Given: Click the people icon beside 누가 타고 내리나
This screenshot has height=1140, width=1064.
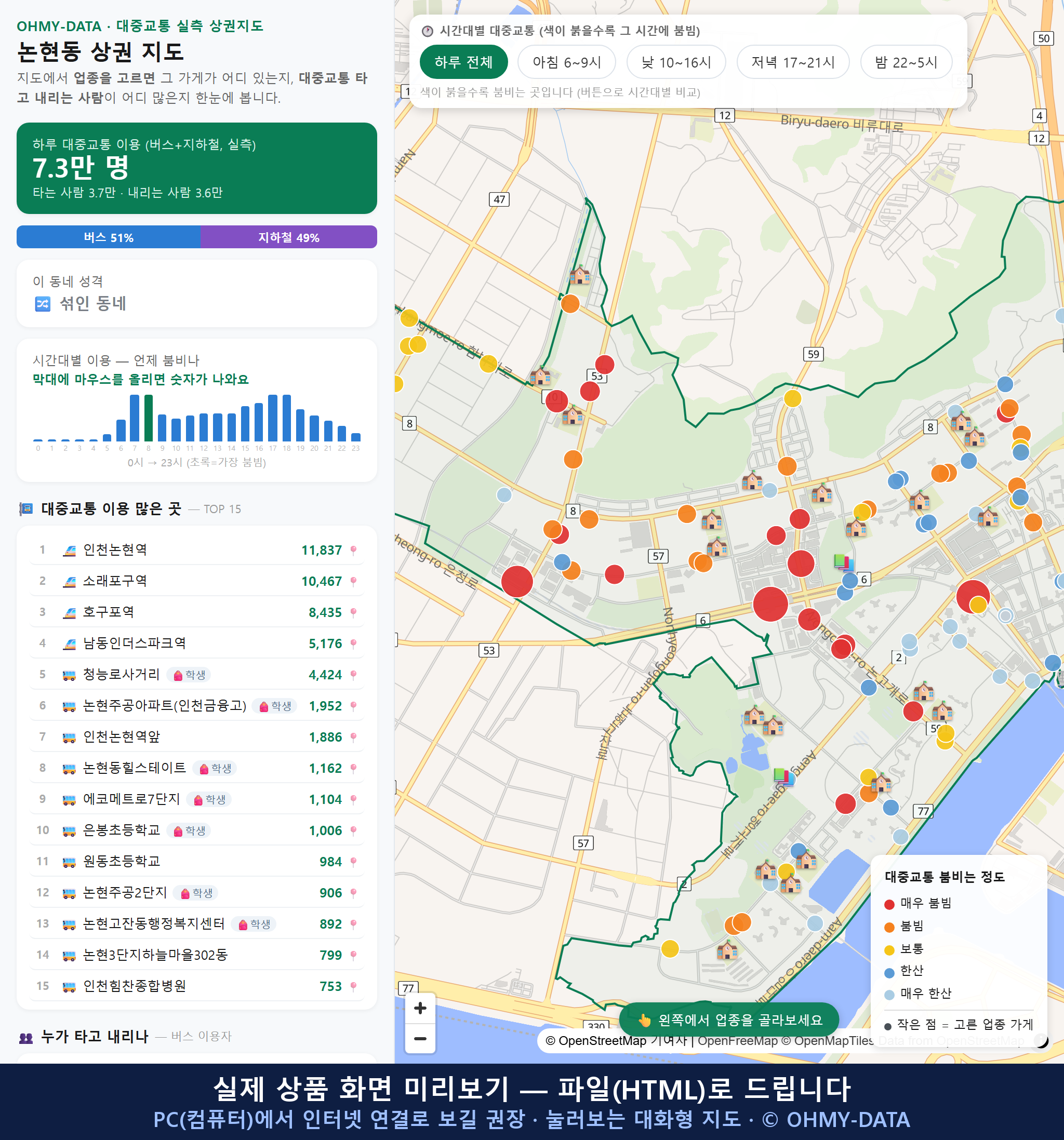Looking at the screenshot, I should coord(26,1037).
